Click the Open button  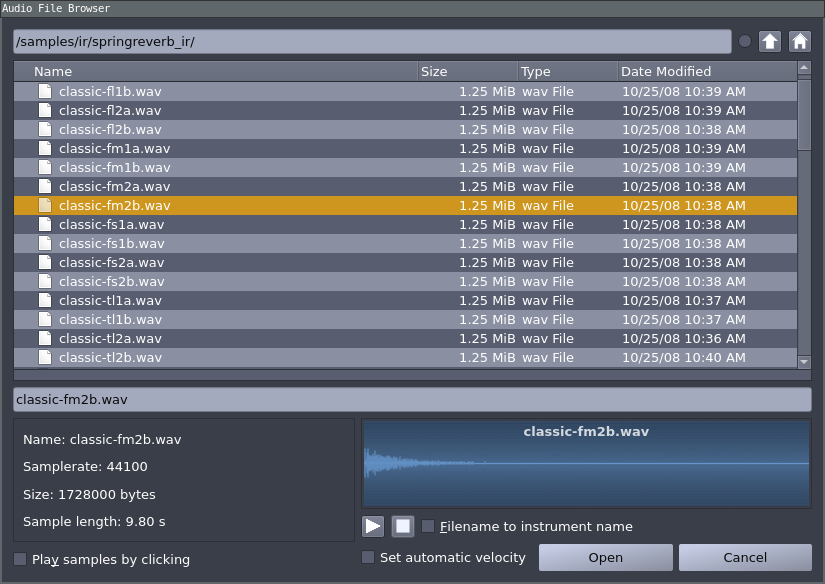pos(605,557)
